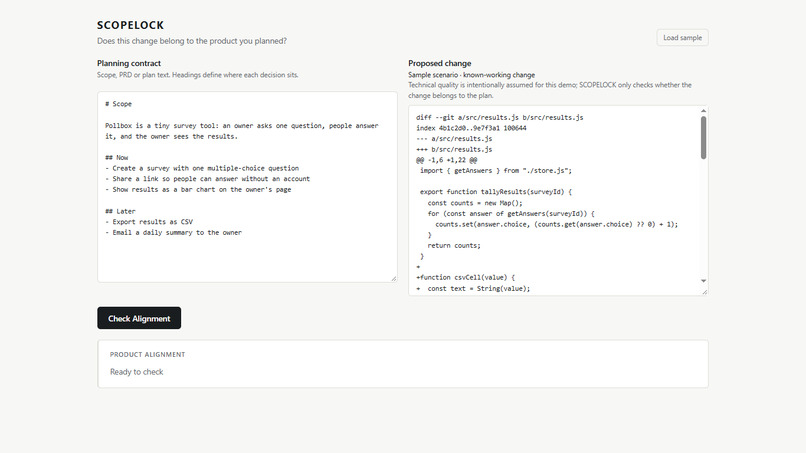
Task: Click the "Pollbox is a tiny survey tool" line
Action: pos(242,131)
